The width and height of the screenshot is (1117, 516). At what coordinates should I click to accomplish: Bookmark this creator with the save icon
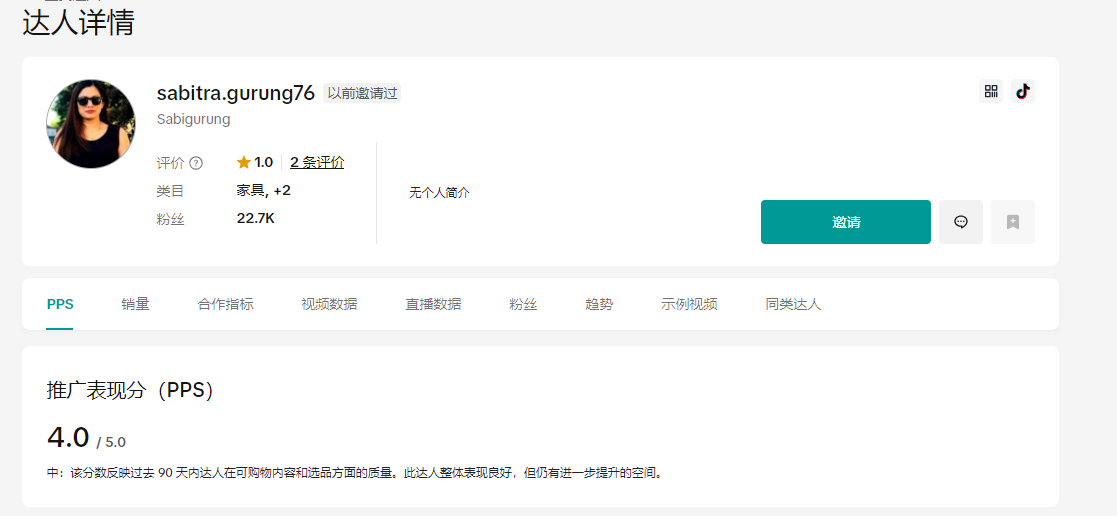tap(1013, 222)
